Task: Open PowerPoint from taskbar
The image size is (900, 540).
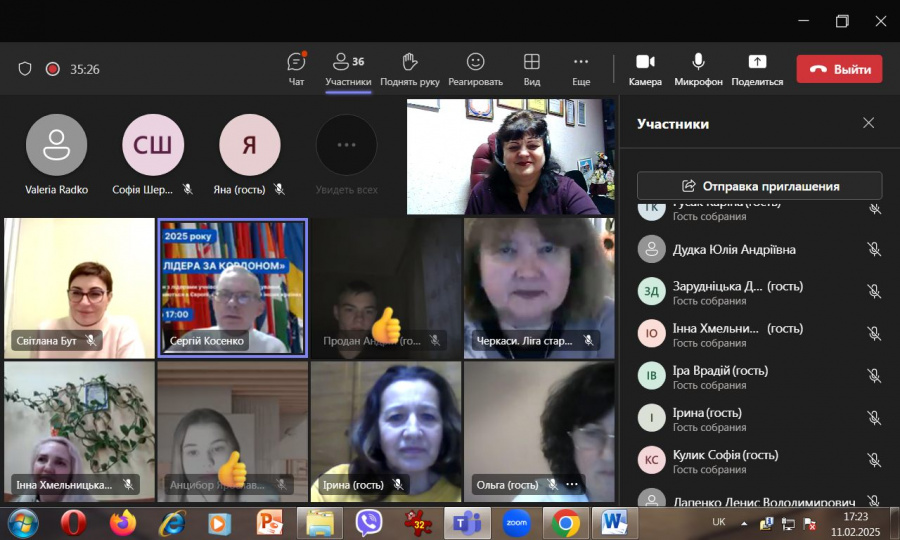Action: pyautogui.click(x=270, y=523)
